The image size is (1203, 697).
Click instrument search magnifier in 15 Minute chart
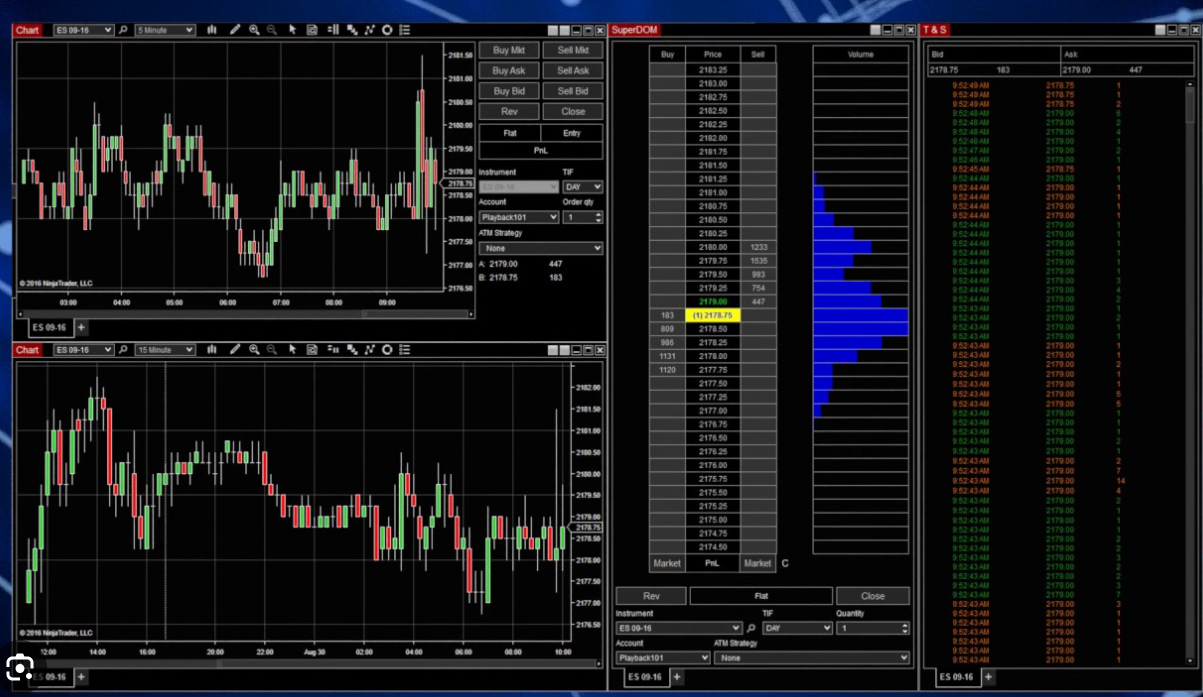(x=124, y=350)
